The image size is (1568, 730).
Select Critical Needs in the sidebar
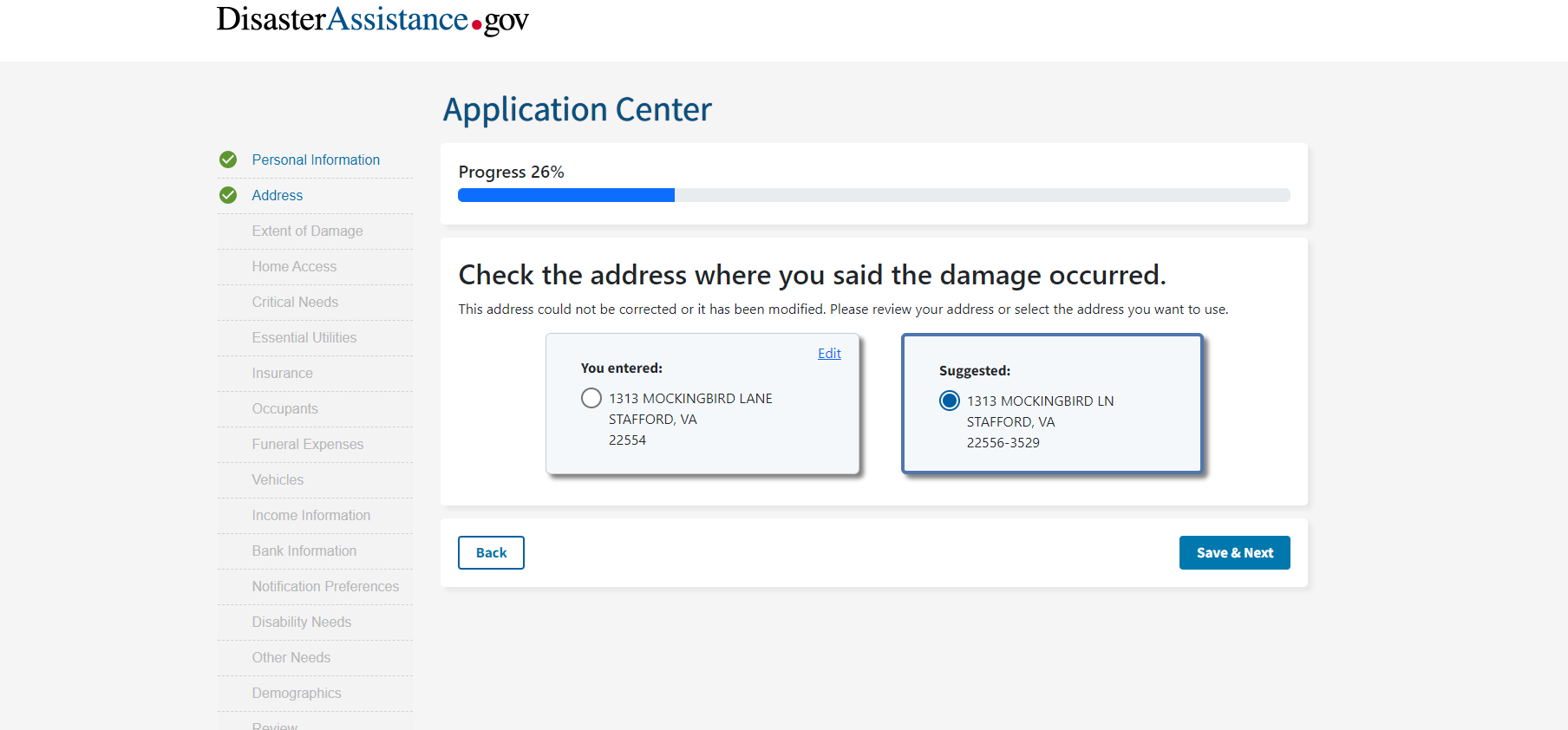click(x=295, y=302)
